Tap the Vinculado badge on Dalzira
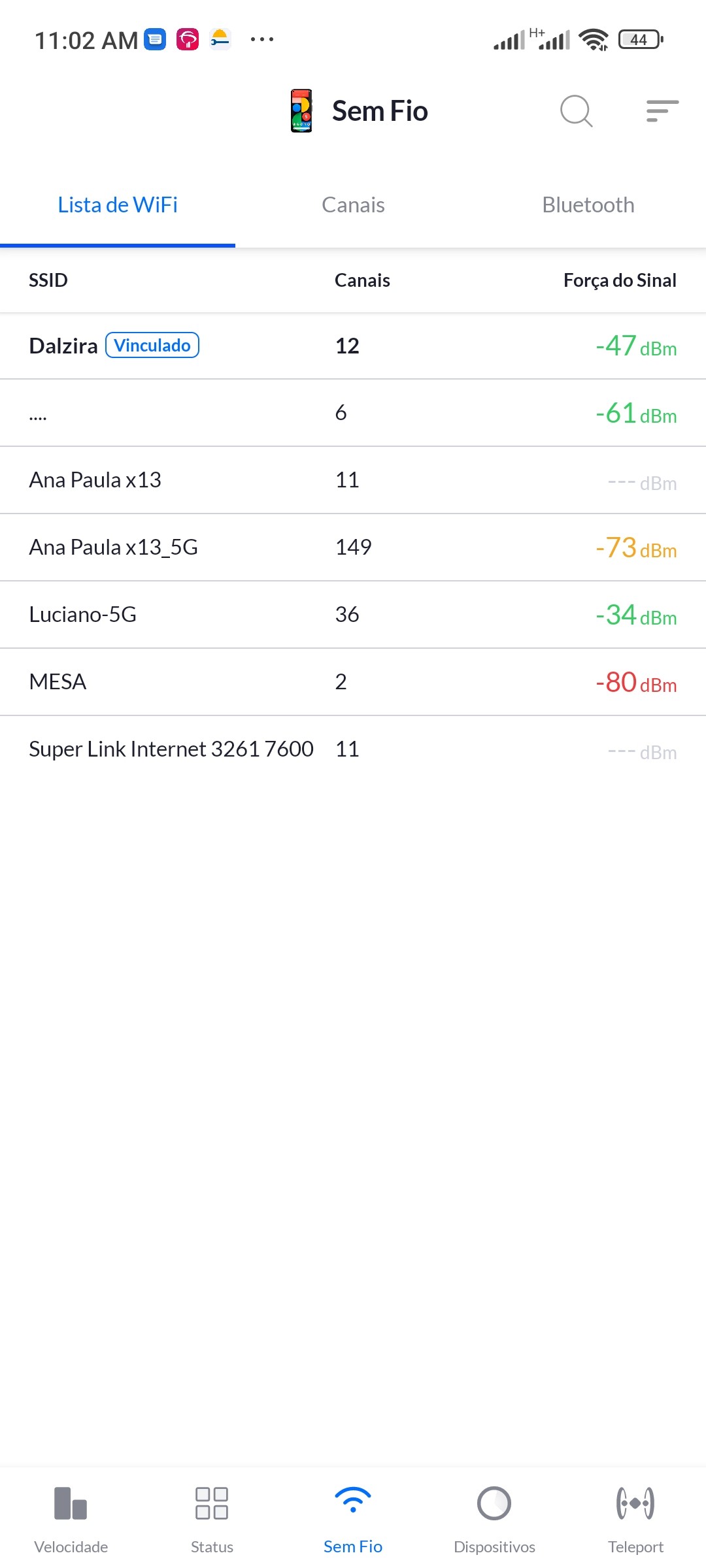The height and width of the screenshot is (1568, 706). [x=152, y=345]
